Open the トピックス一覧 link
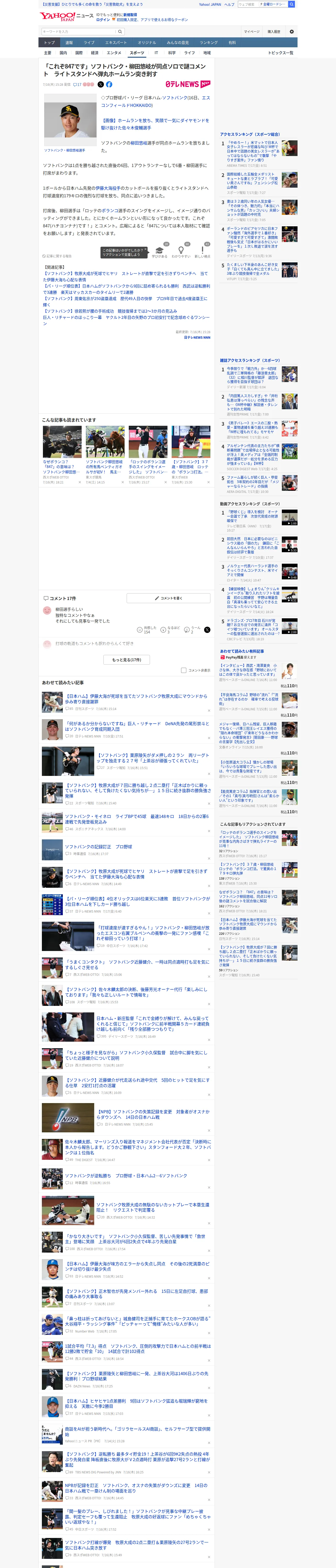 tap(281, 53)
